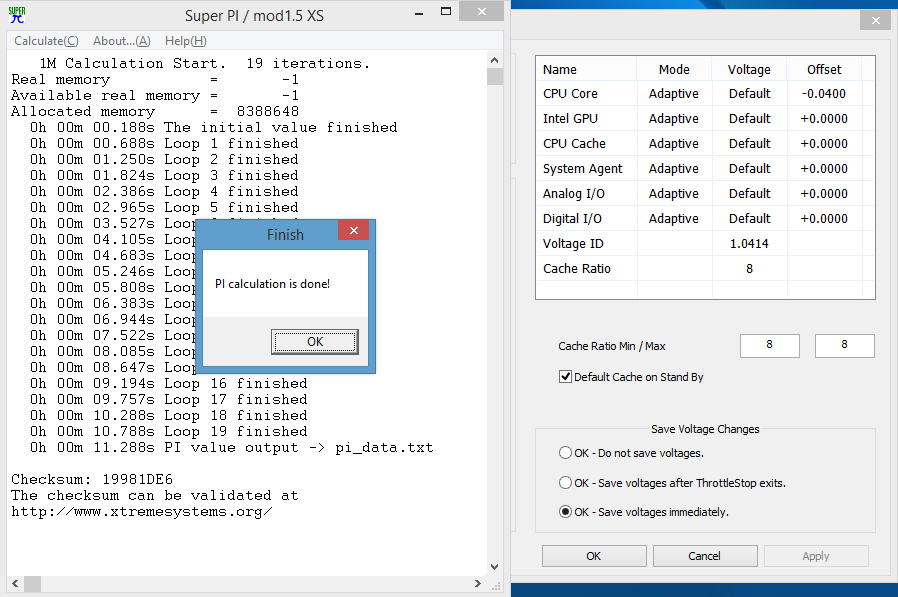Screen dimensions: 898x597
Task: Open the Calculate menu
Action: (x=46, y=41)
